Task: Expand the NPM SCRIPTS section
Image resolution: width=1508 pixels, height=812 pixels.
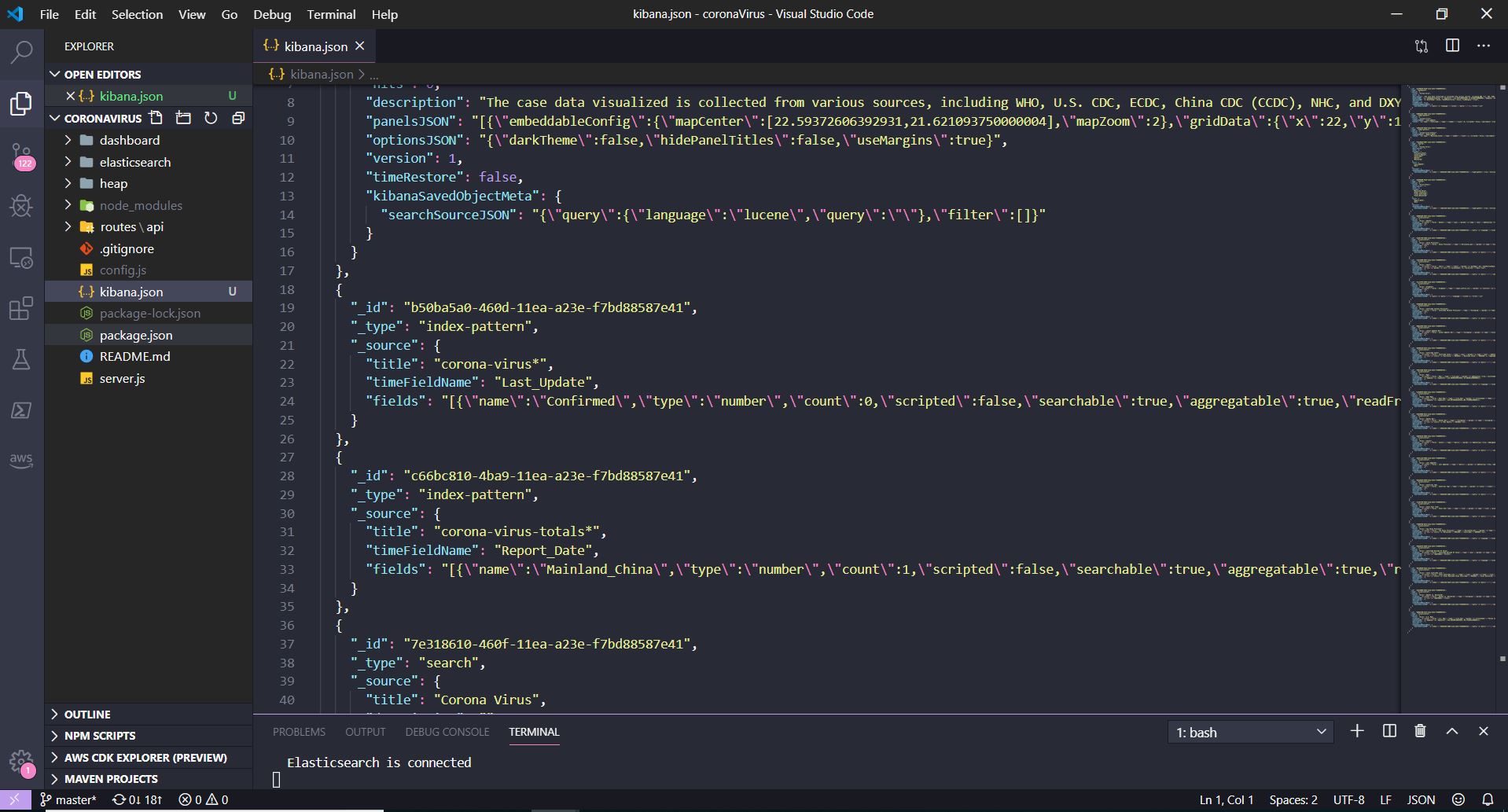Action: (149, 736)
